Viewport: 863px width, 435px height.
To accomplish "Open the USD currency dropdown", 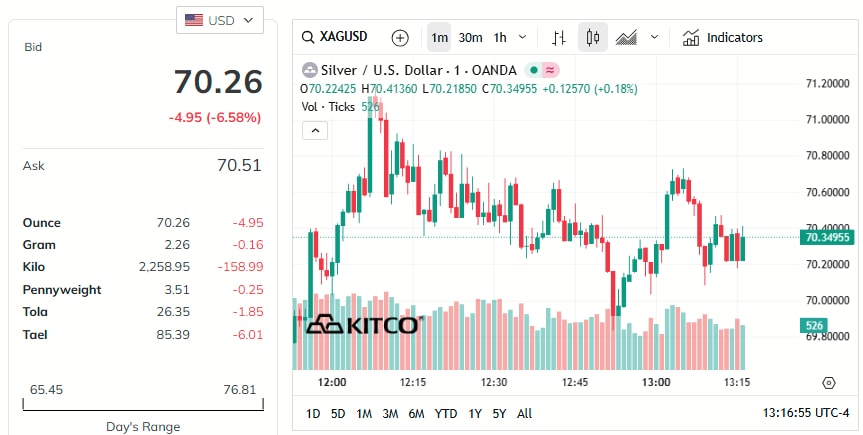I will coord(219,19).
